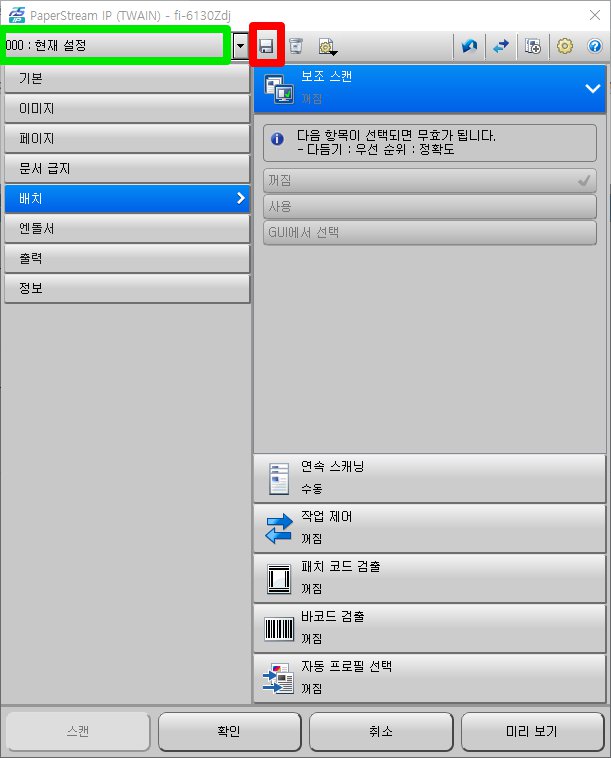The image size is (611, 758).
Task: Open the 출력 category
Action: click(x=127, y=259)
